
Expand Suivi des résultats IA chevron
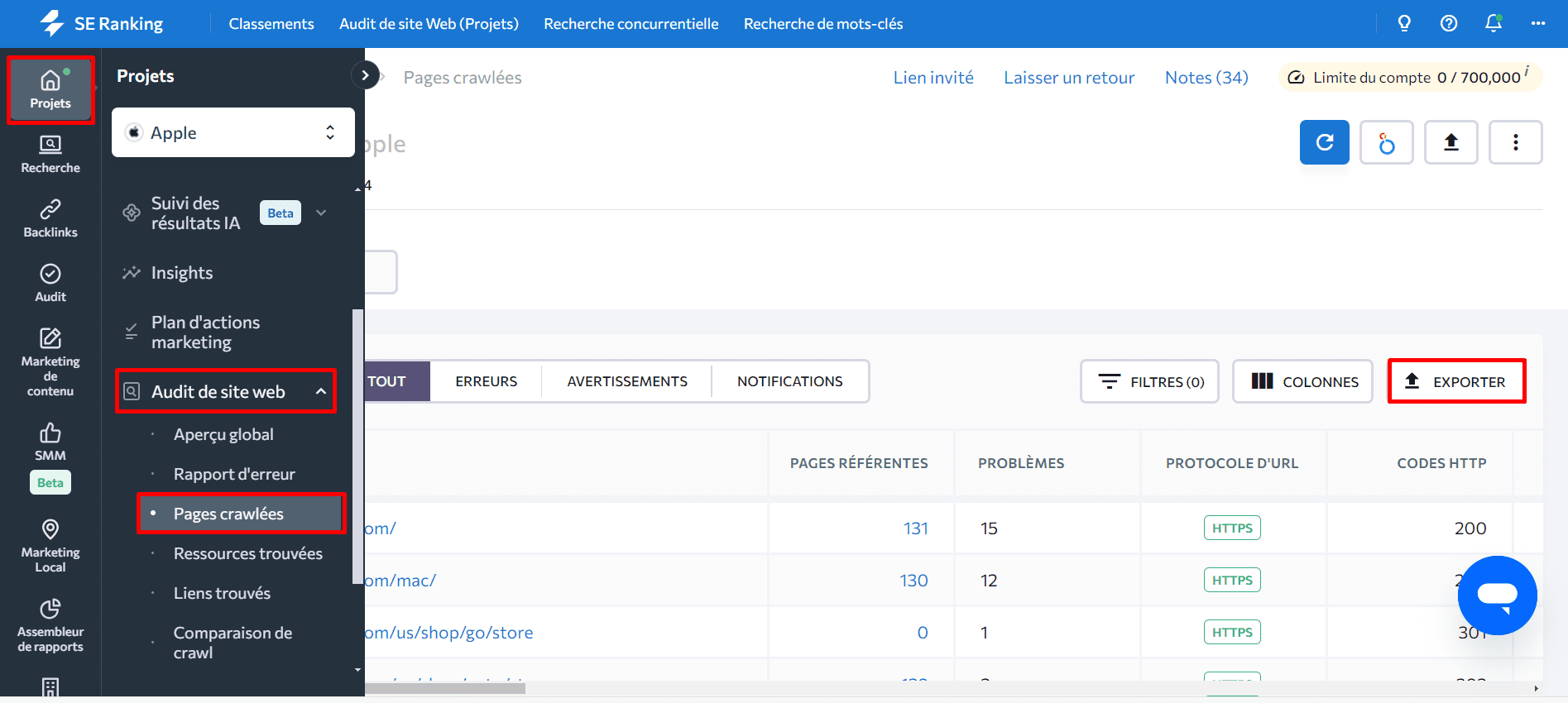coord(321,213)
